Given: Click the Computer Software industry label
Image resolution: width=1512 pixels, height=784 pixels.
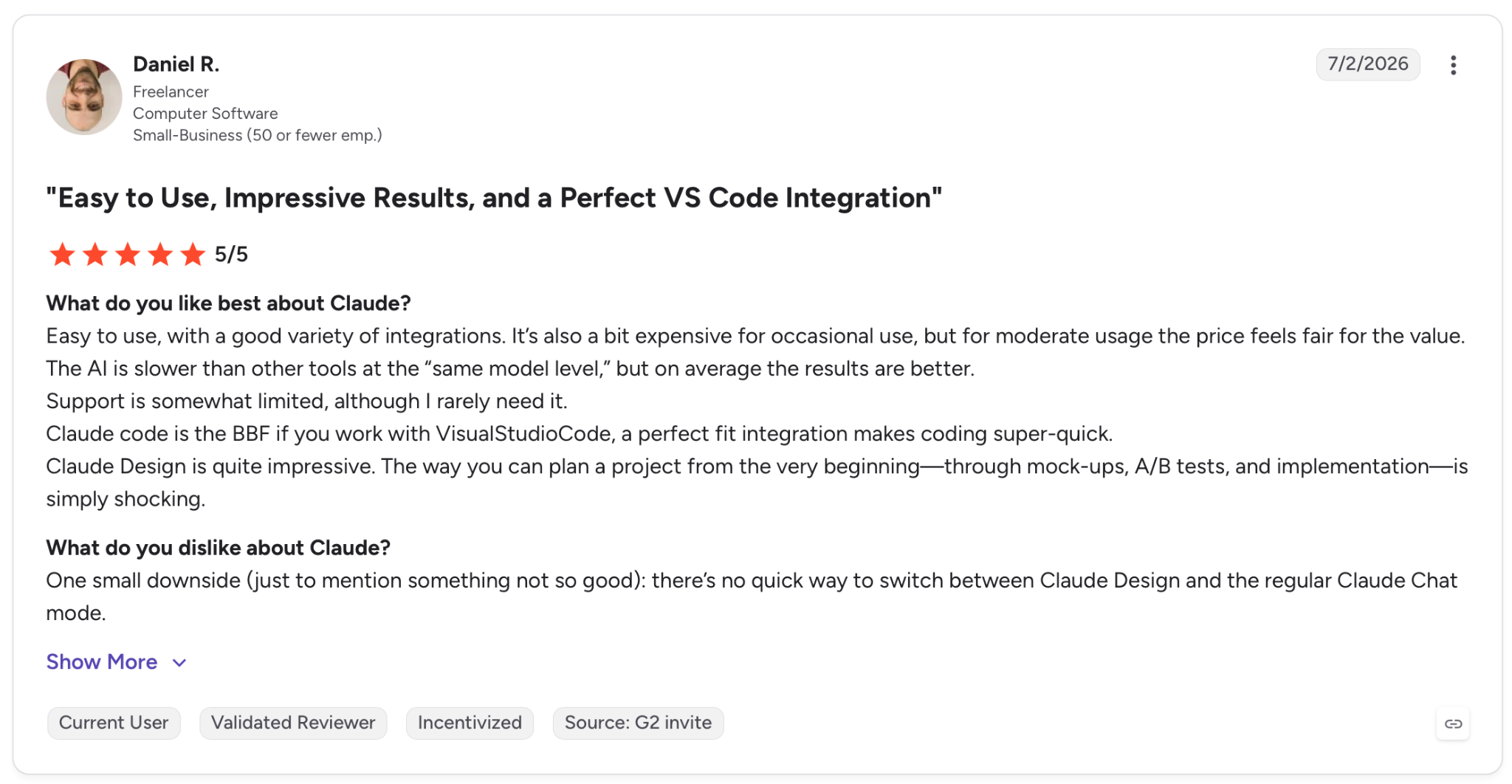Looking at the screenshot, I should [x=205, y=114].
